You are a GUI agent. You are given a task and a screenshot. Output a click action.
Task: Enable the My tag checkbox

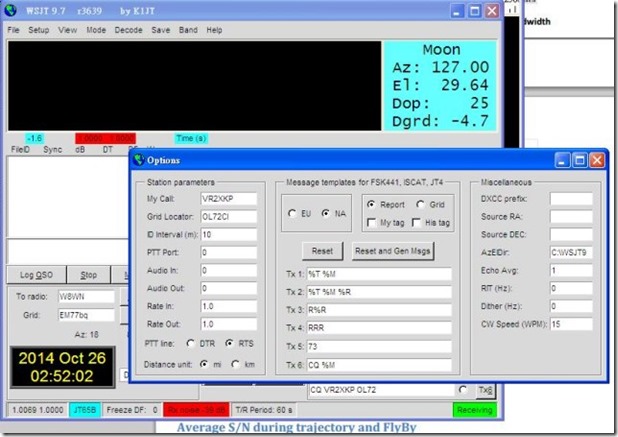371,223
